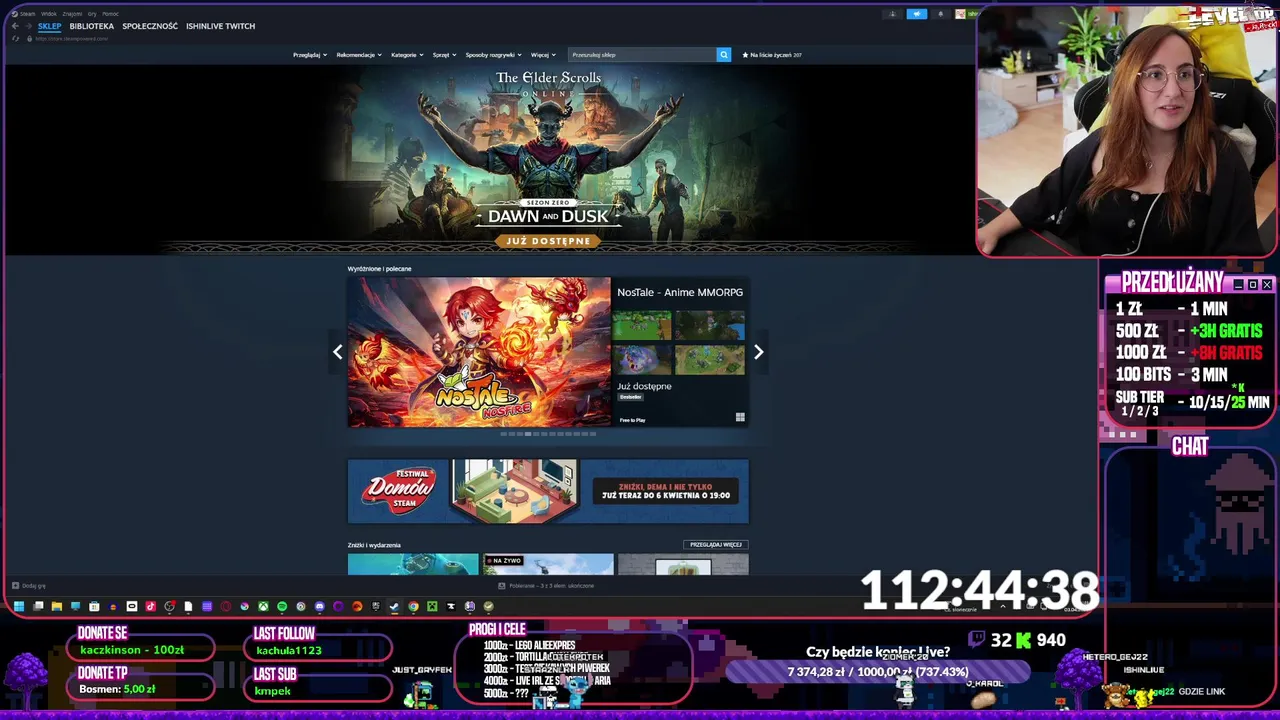Go back with the Steam back arrow
The width and height of the screenshot is (1280, 720).
point(15,26)
